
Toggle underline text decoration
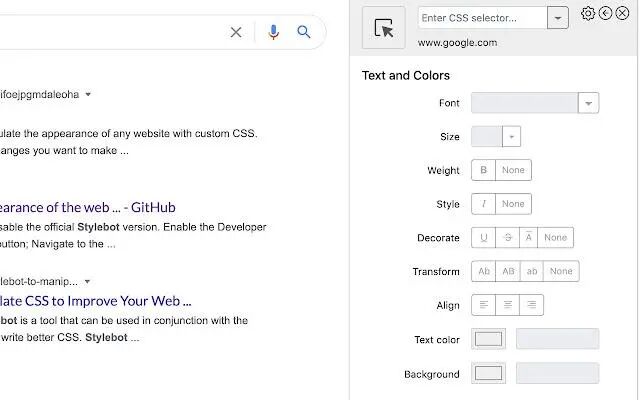pyautogui.click(x=484, y=238)
